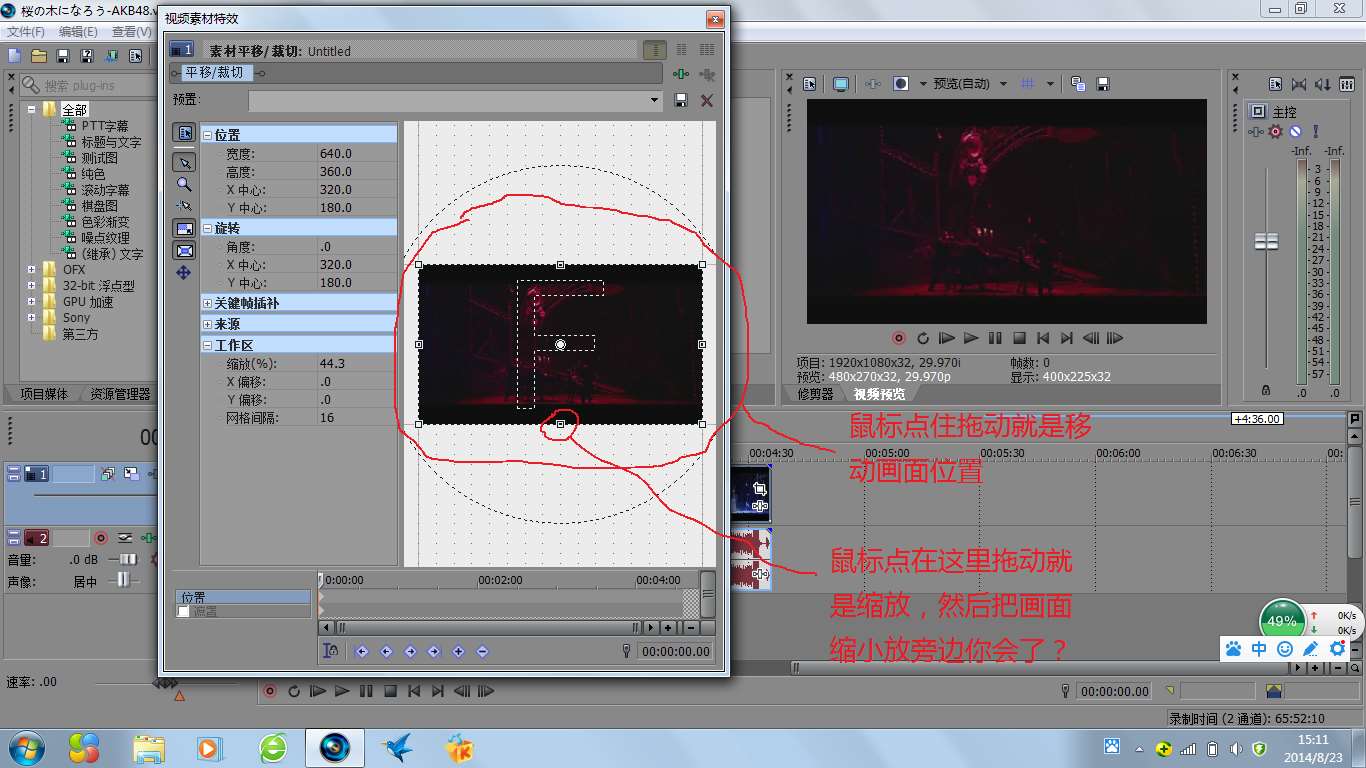Collapse the 旋转 property group
Viewport: 1366px width, 768px height.
[x=208, y=228]
